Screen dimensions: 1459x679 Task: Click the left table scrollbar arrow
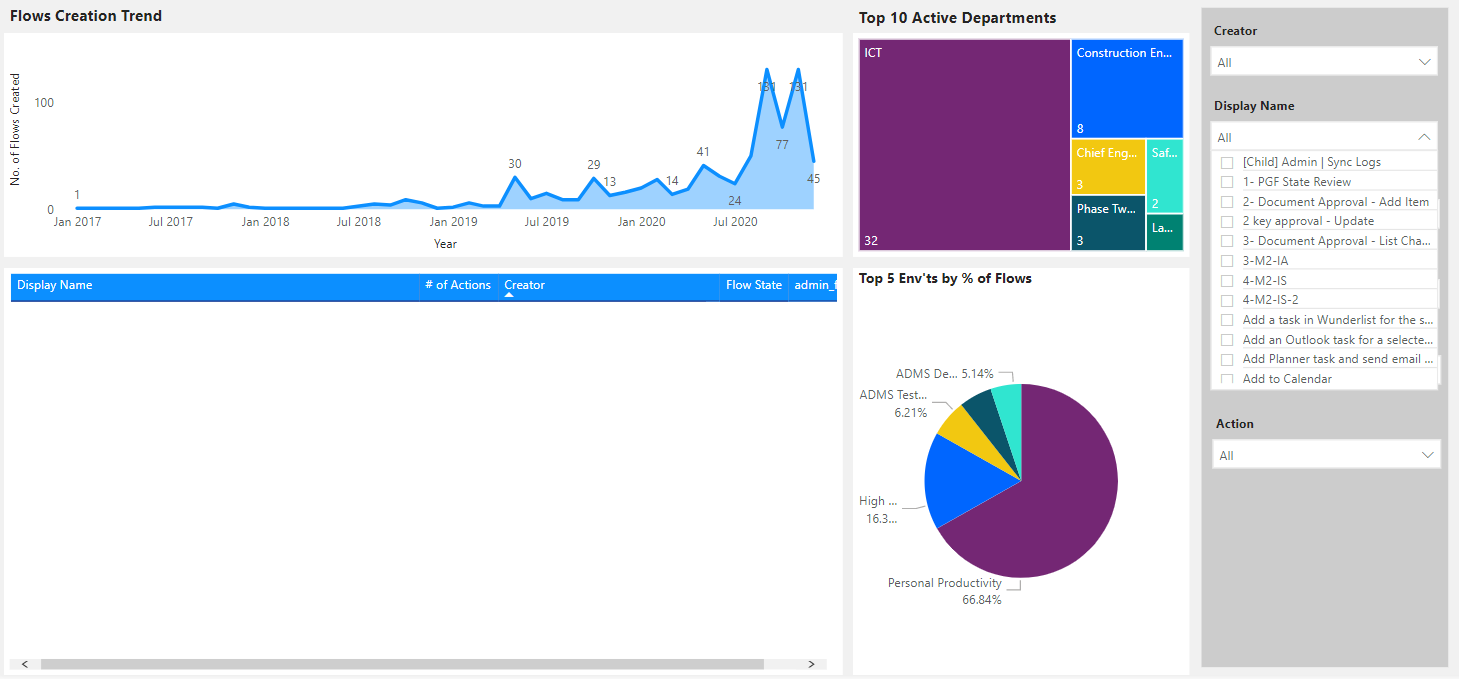[x=24, y=663]
